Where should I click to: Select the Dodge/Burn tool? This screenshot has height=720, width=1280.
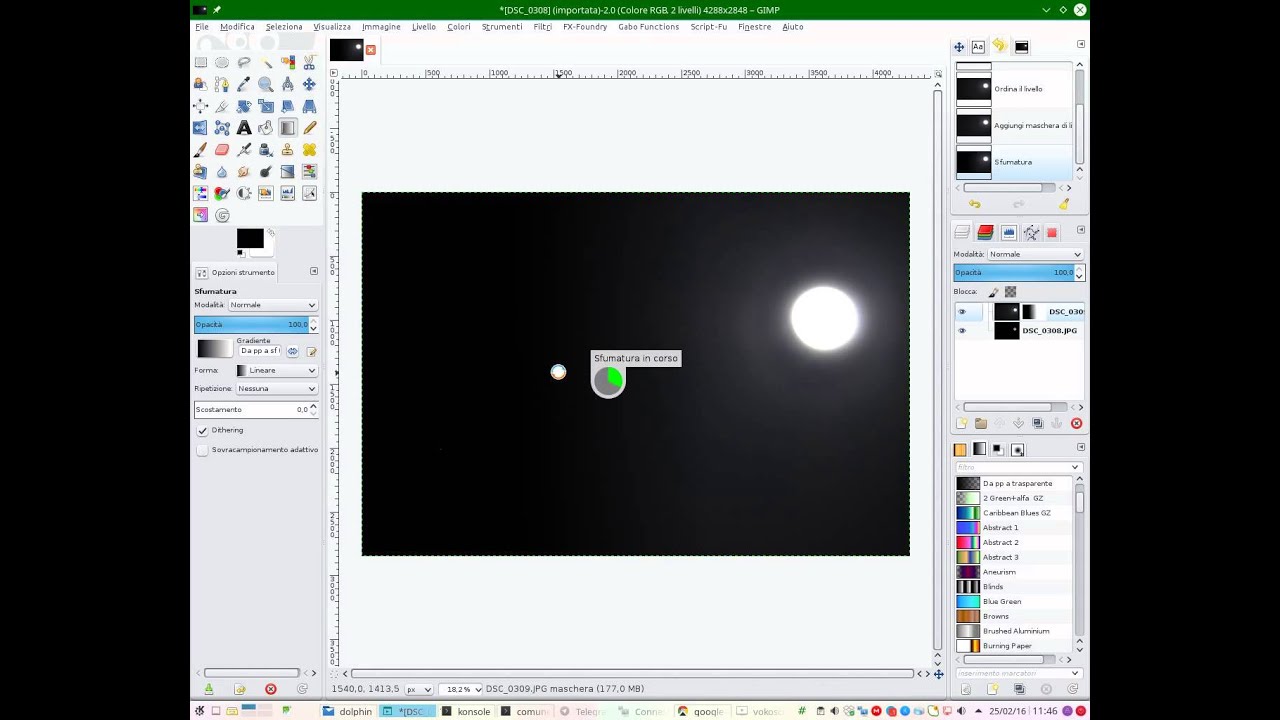266,172
